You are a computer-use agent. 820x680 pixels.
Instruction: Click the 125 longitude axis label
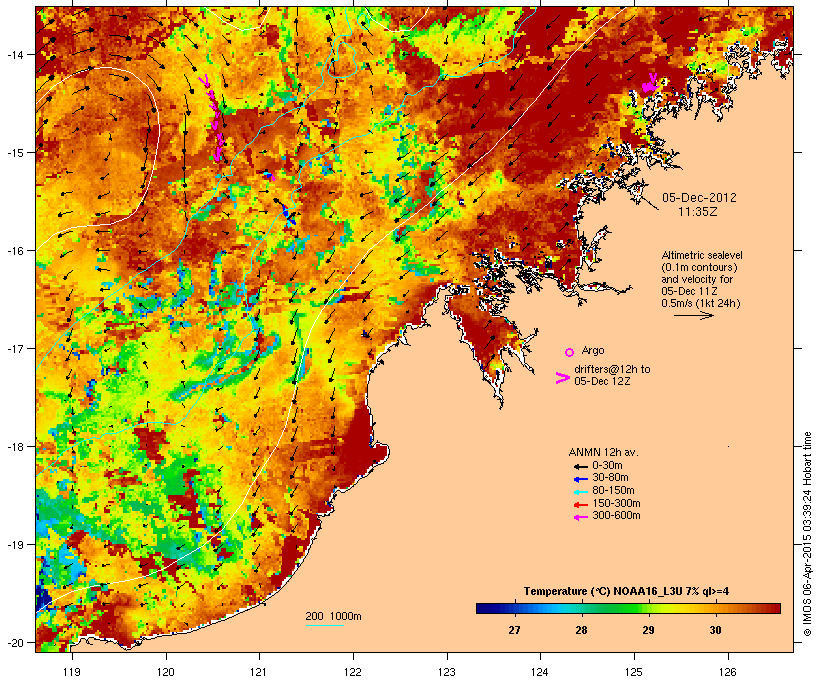click(x=634, y=672)
